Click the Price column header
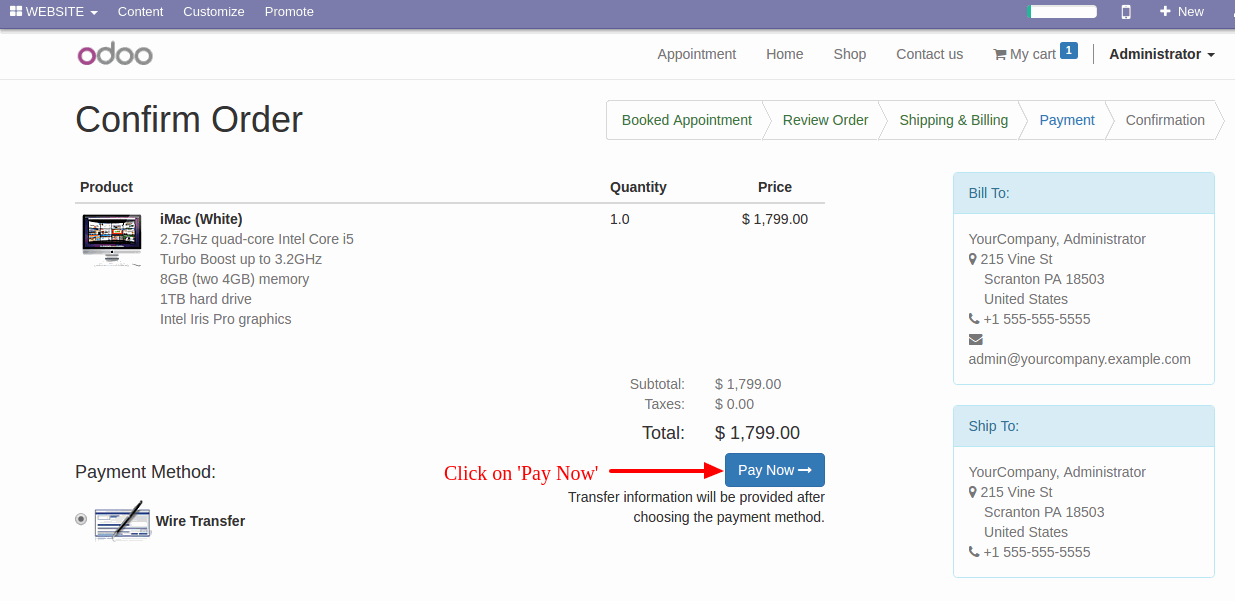This screenshot has width=1235, height=601. click(775, 187)
